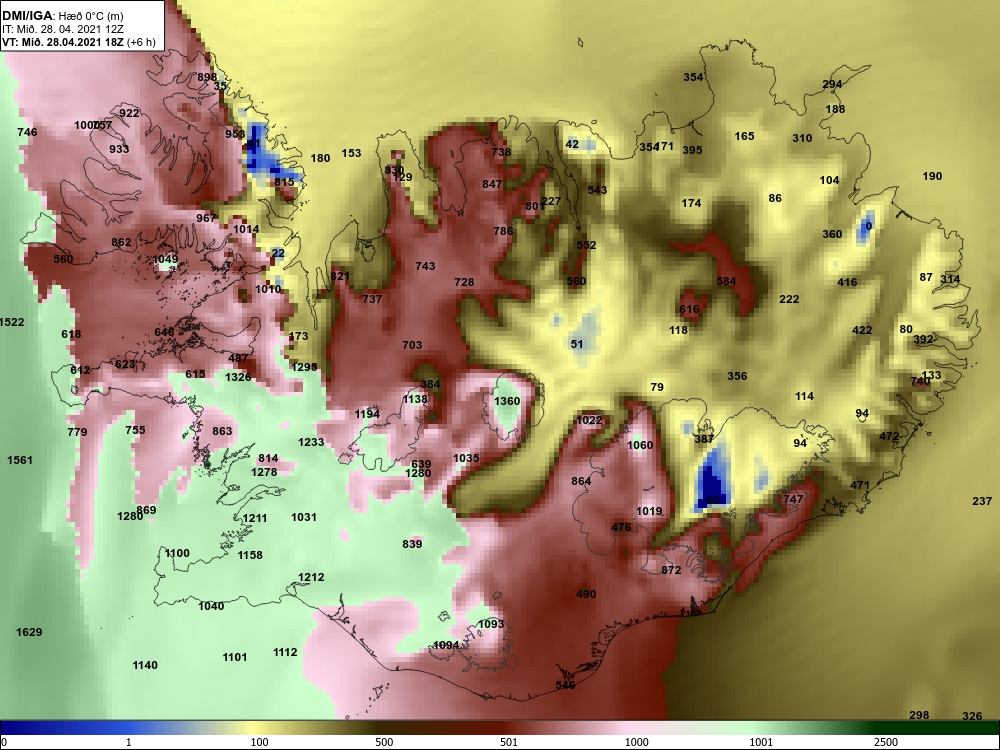Click the map value '180'
The width and height of the screenshot is (1000, 750).
320,158
